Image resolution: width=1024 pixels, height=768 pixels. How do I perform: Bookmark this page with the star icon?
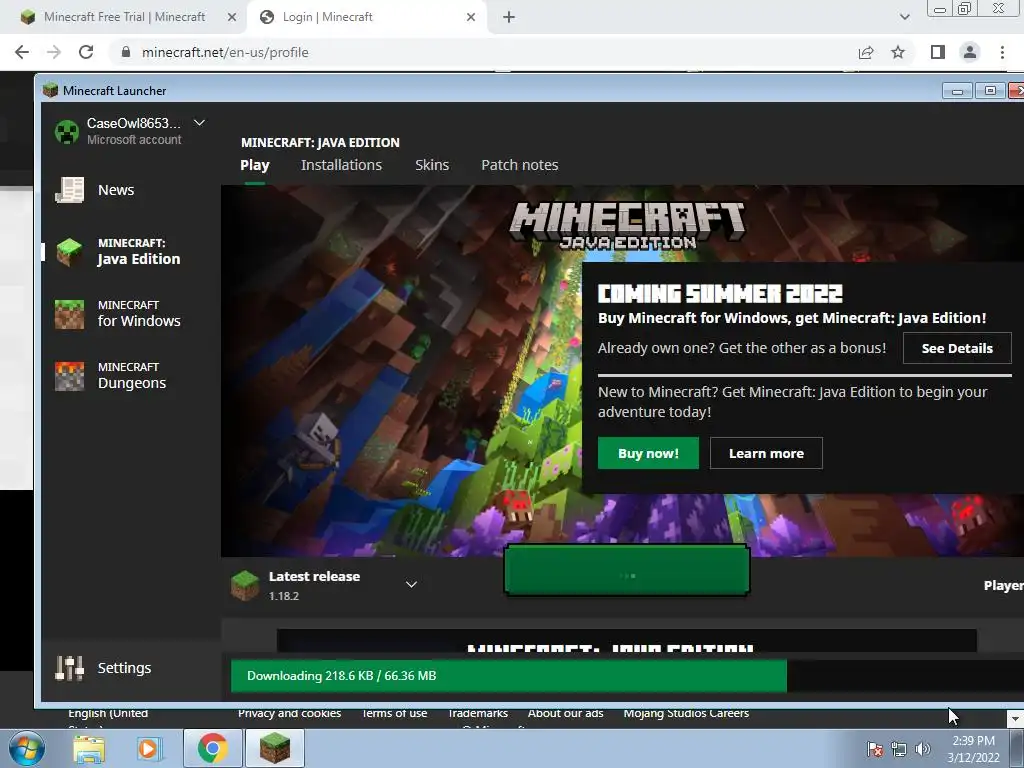tap(898, 52)
